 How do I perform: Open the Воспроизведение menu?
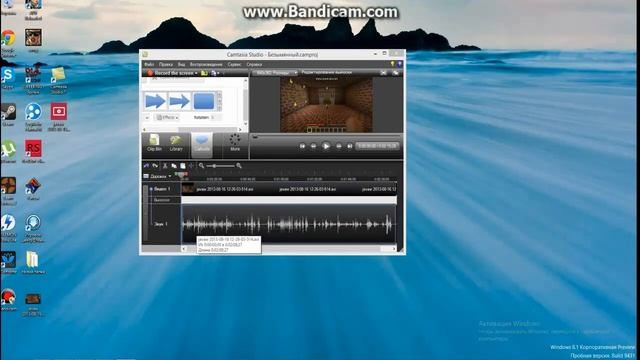206,64
